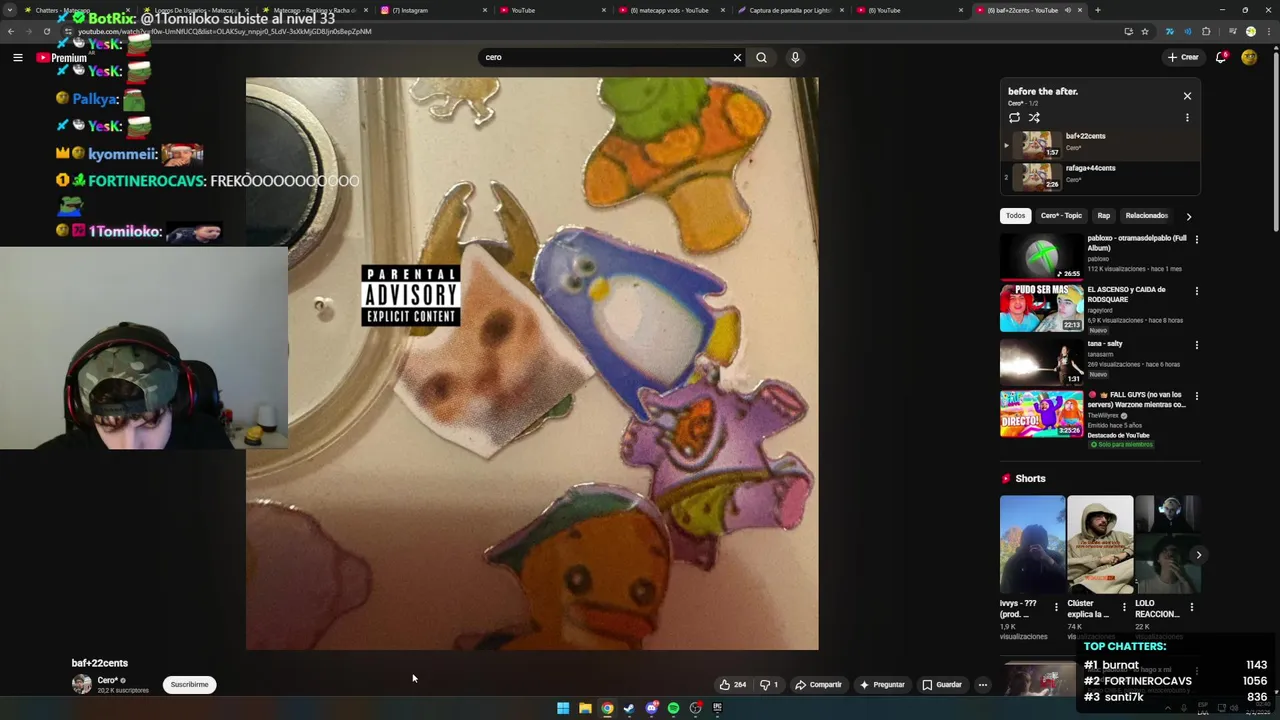Open pabloxo otramasdelpablo full album video

[1041, 257]
